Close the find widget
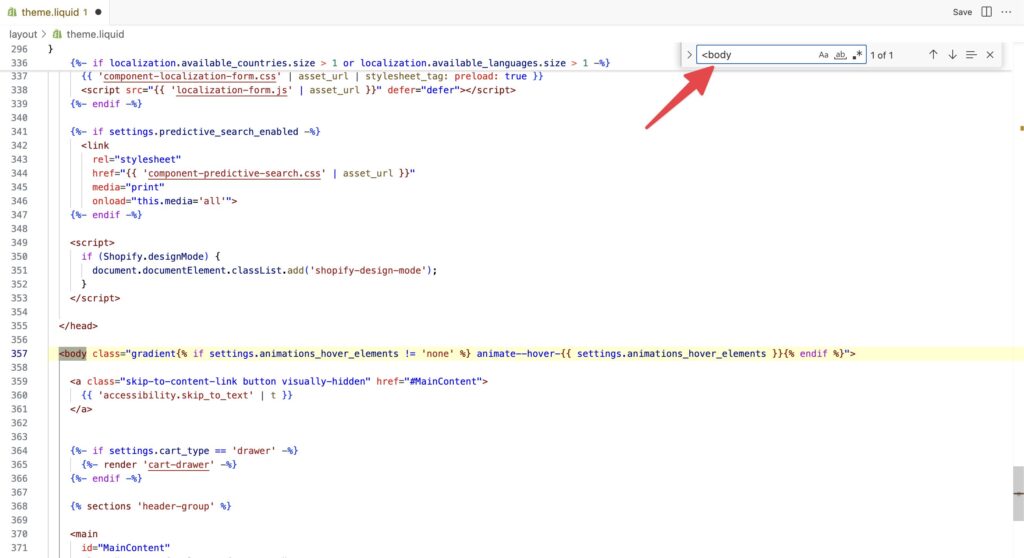 pyautogui.click(x=990, y=55)
